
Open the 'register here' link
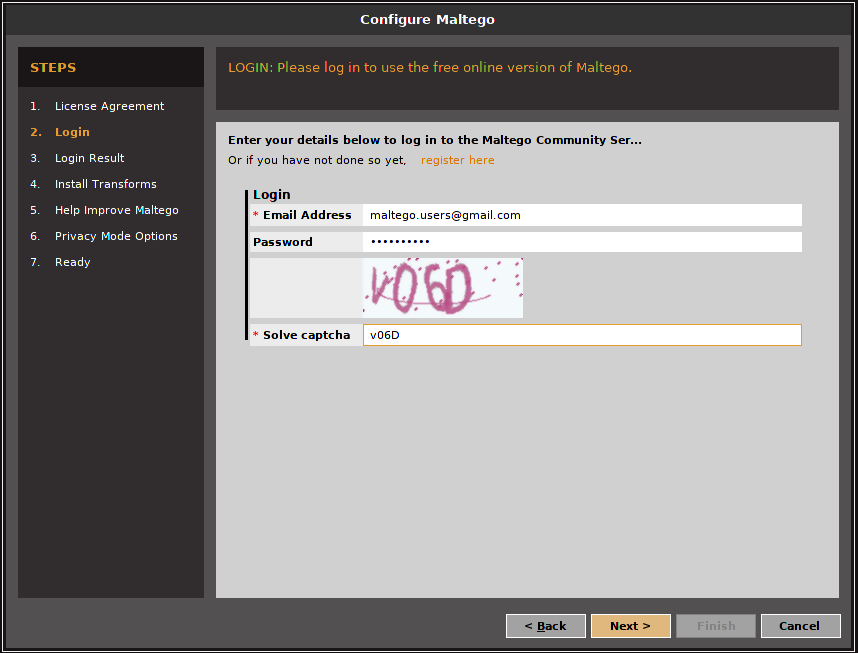pyautogui.click(x=457, y=160)
